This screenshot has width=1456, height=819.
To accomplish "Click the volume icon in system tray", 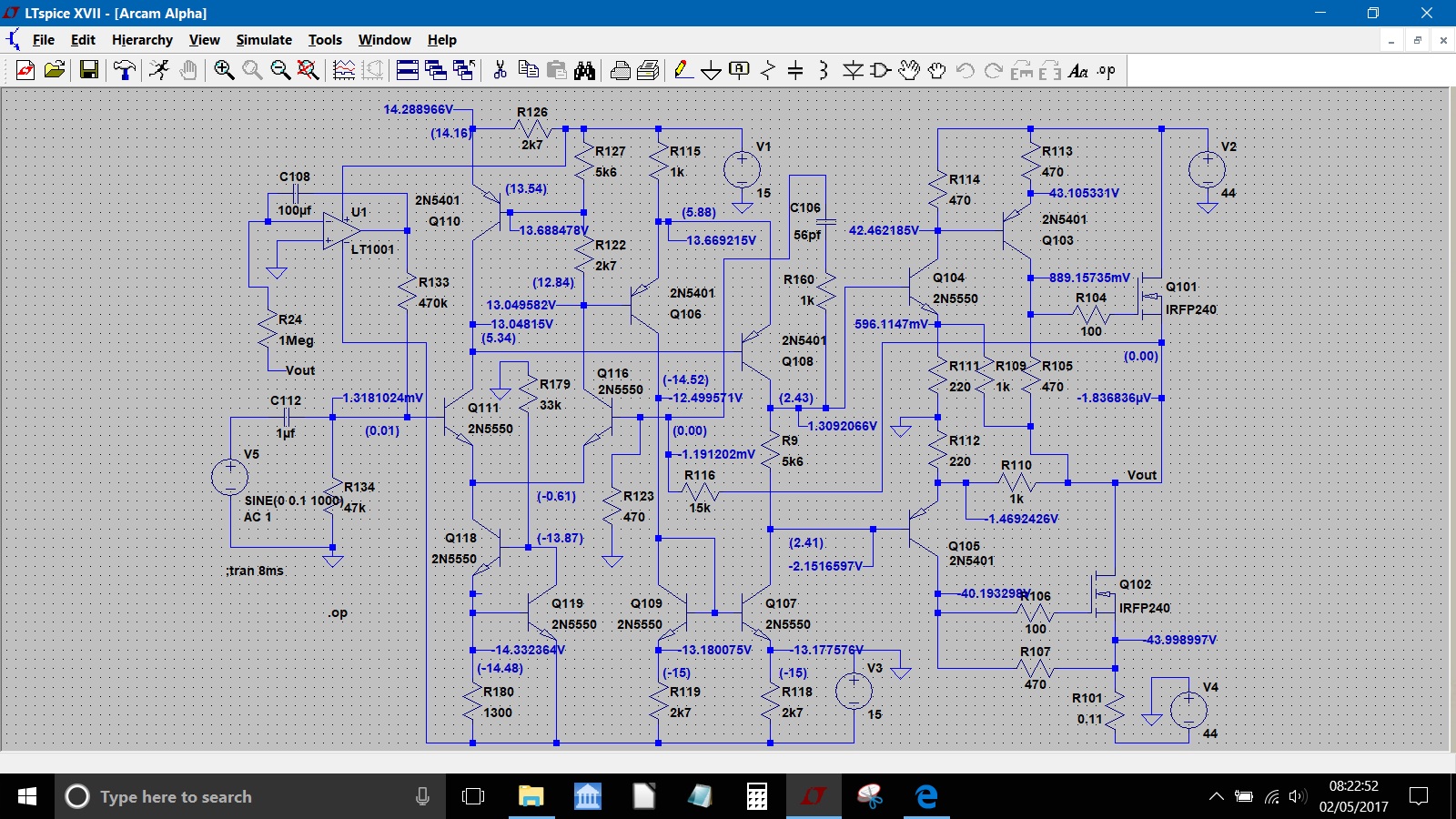I will pyautogui.click(x=1298, y=796).
